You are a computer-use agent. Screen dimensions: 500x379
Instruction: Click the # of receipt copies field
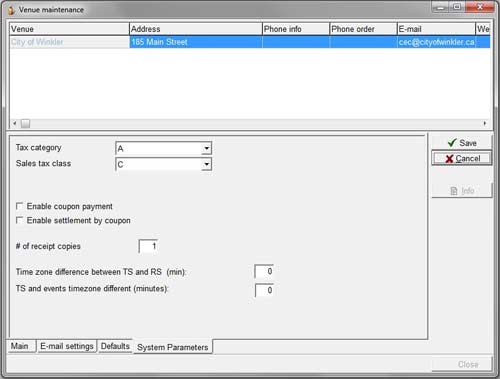[x=148, y=246]
